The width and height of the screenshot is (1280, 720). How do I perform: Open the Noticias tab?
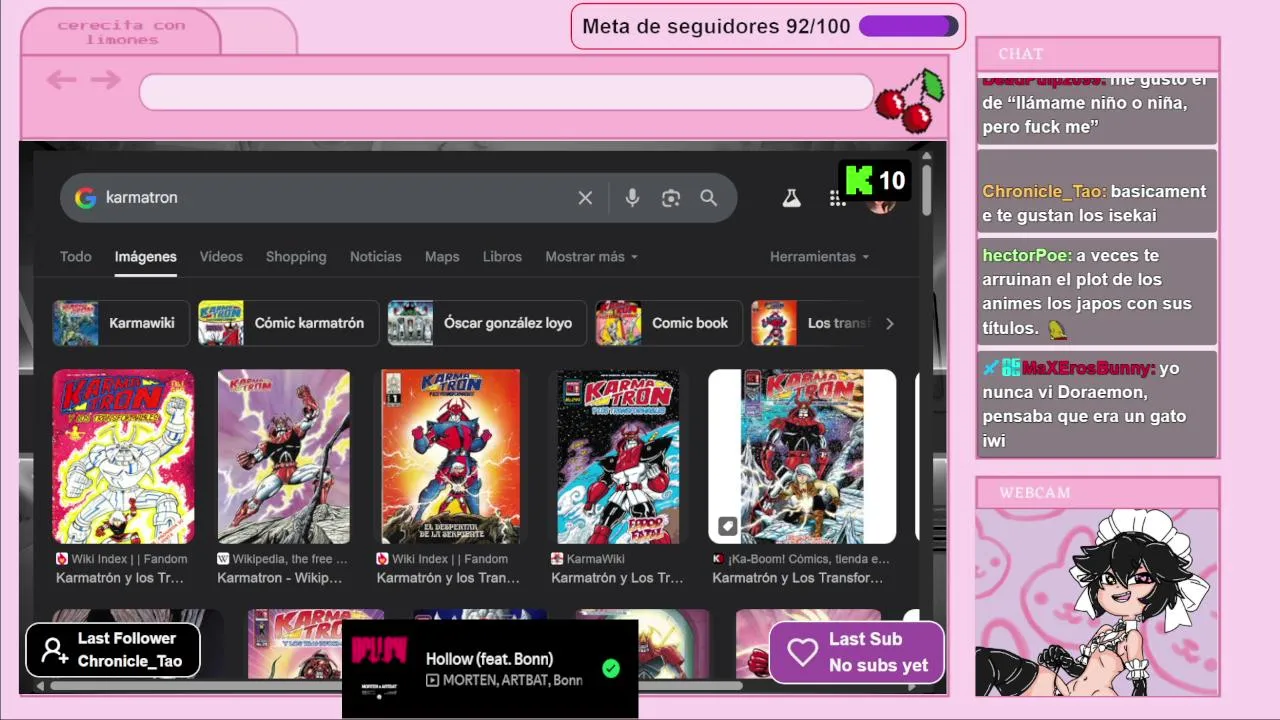tap(376, 257)
